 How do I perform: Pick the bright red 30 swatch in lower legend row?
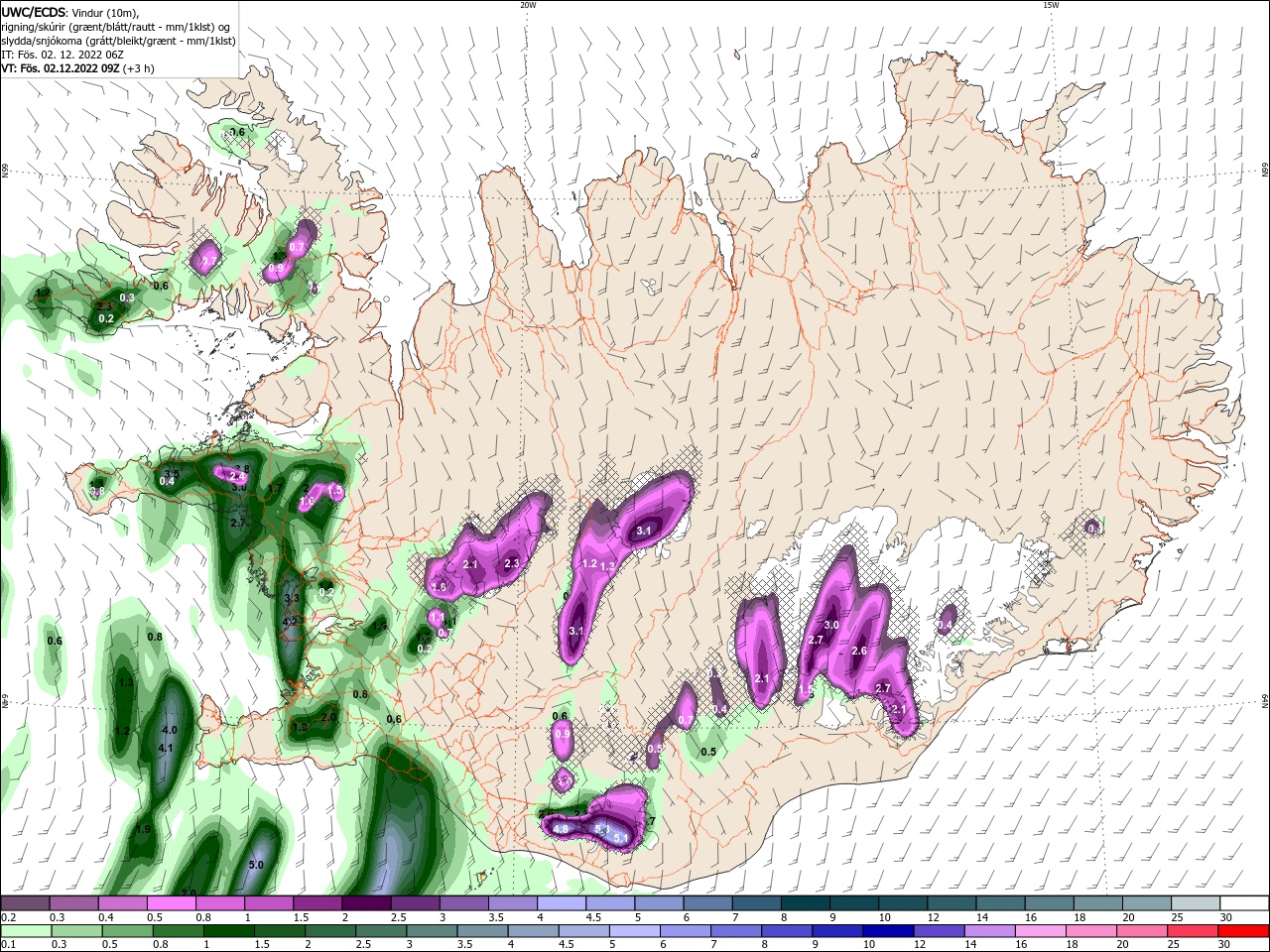click(1245, 931)
